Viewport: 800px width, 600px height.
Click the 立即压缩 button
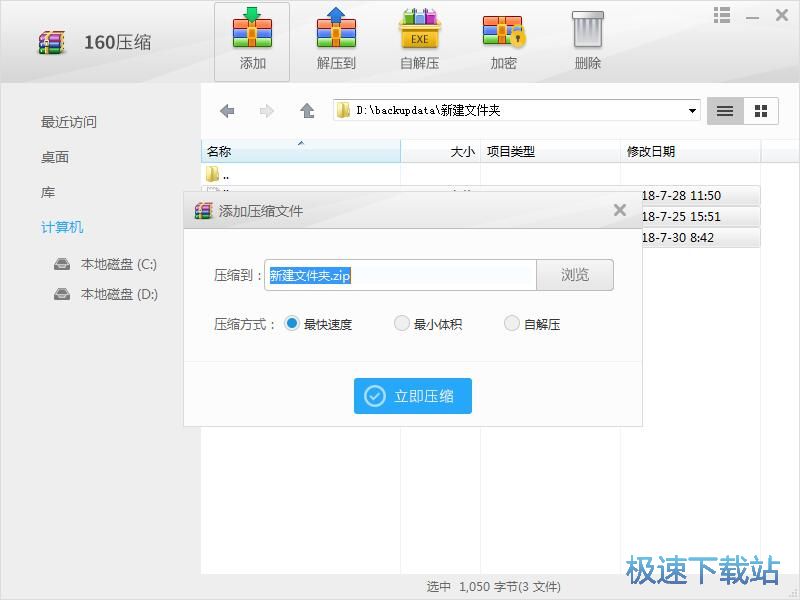[x=413, y=396]
